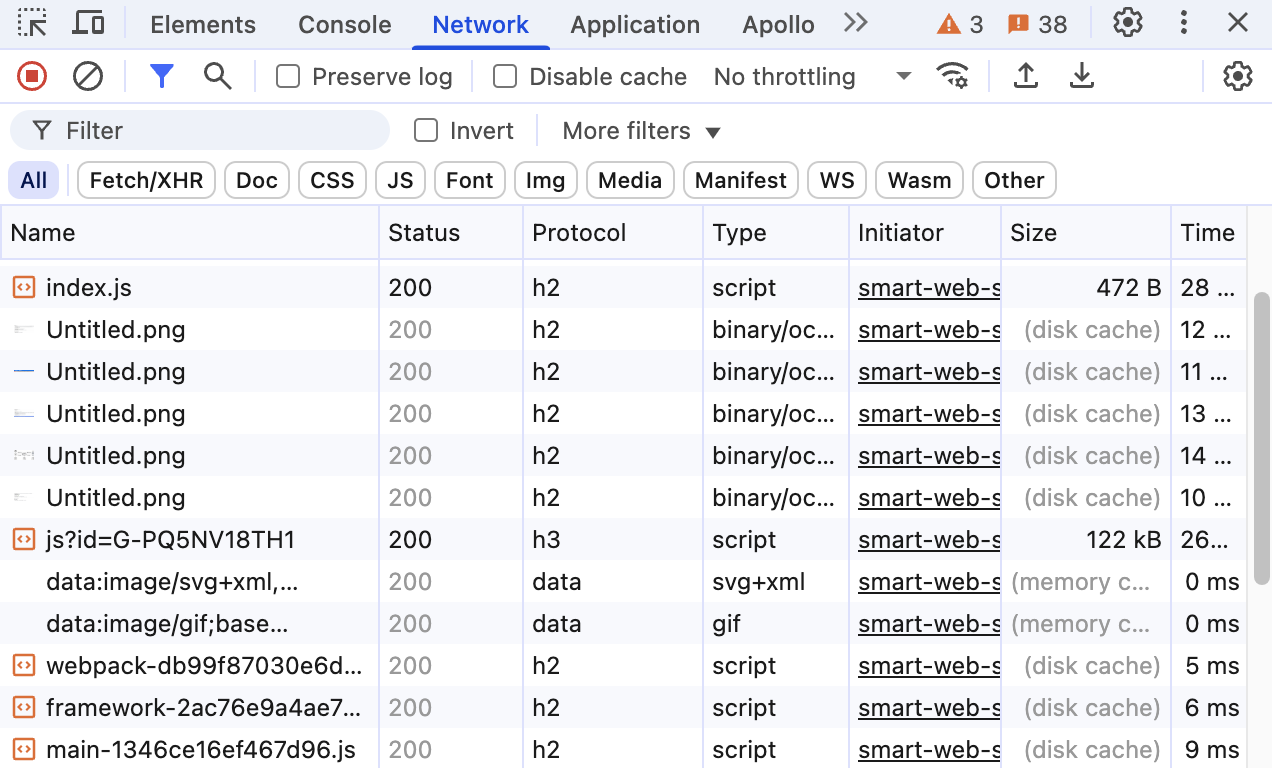Open the Application tab
Screen dimensions: 1272x768
pos(635,25)
